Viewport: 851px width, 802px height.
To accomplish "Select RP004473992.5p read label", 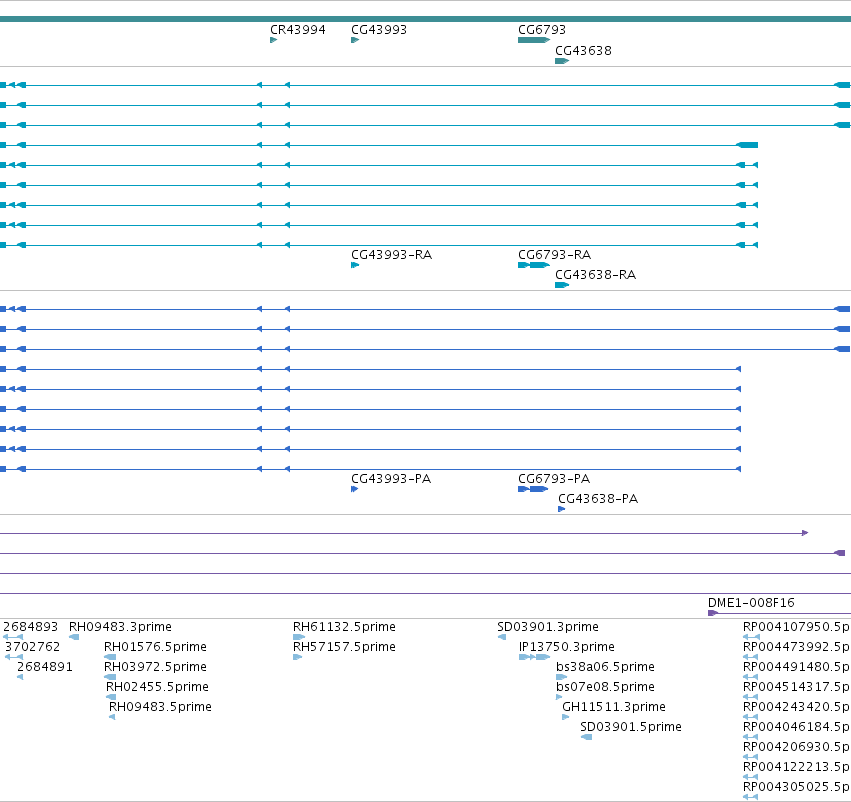I will click(x=796, y=647).
